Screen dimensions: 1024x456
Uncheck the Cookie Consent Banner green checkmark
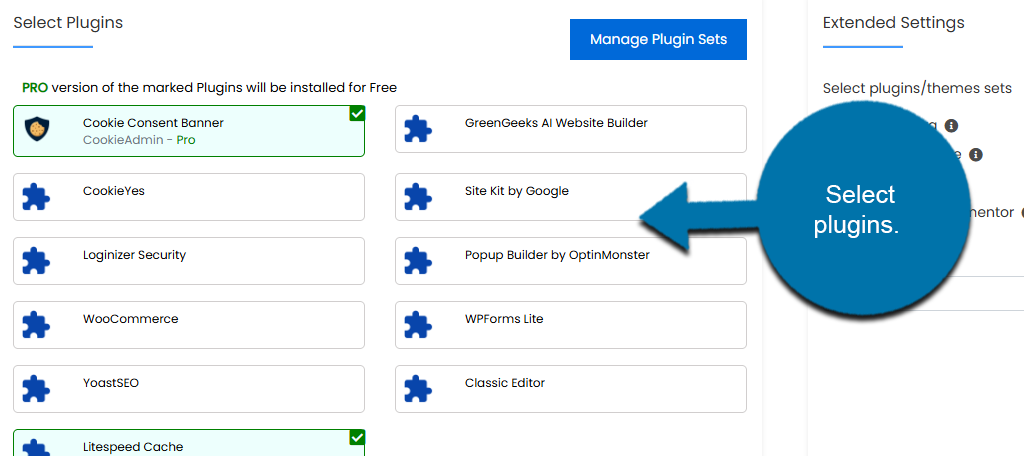click(x=357, y=114)
